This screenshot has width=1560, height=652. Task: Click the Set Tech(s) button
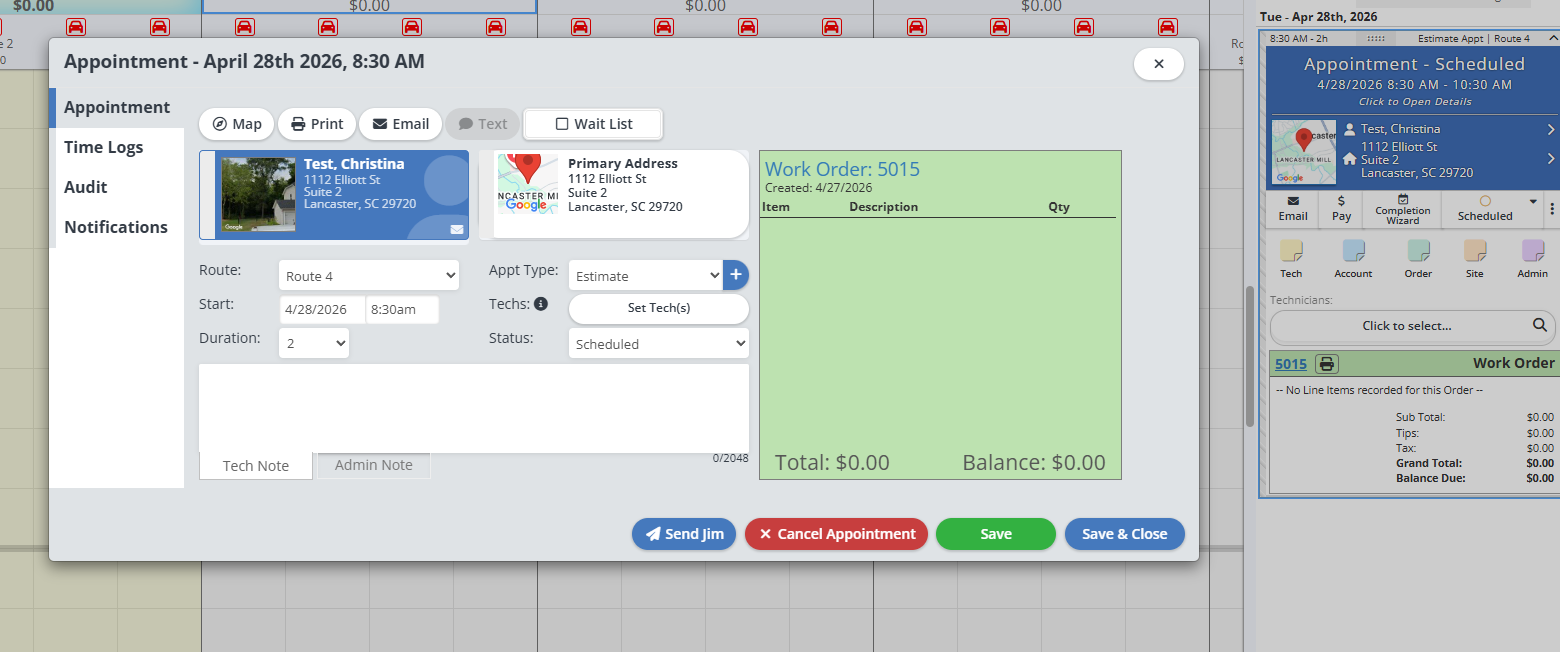(658, 308)
